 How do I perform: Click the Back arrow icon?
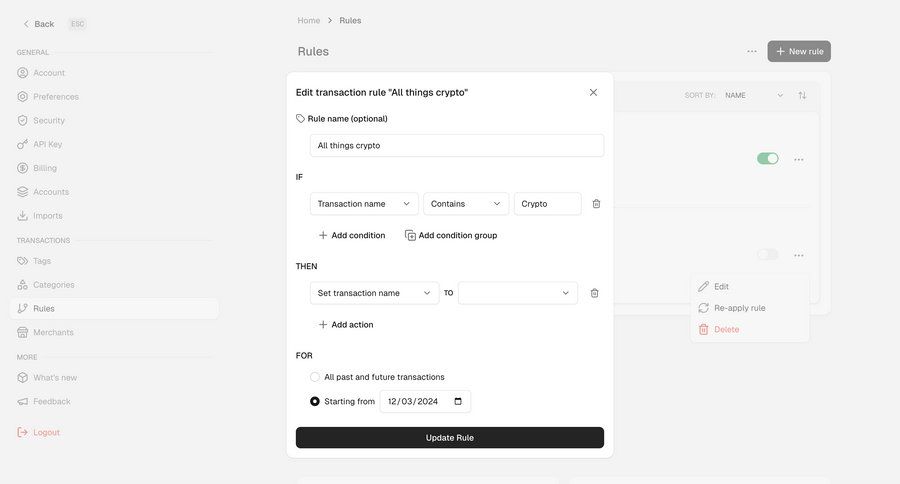click(x=26, y=24)
